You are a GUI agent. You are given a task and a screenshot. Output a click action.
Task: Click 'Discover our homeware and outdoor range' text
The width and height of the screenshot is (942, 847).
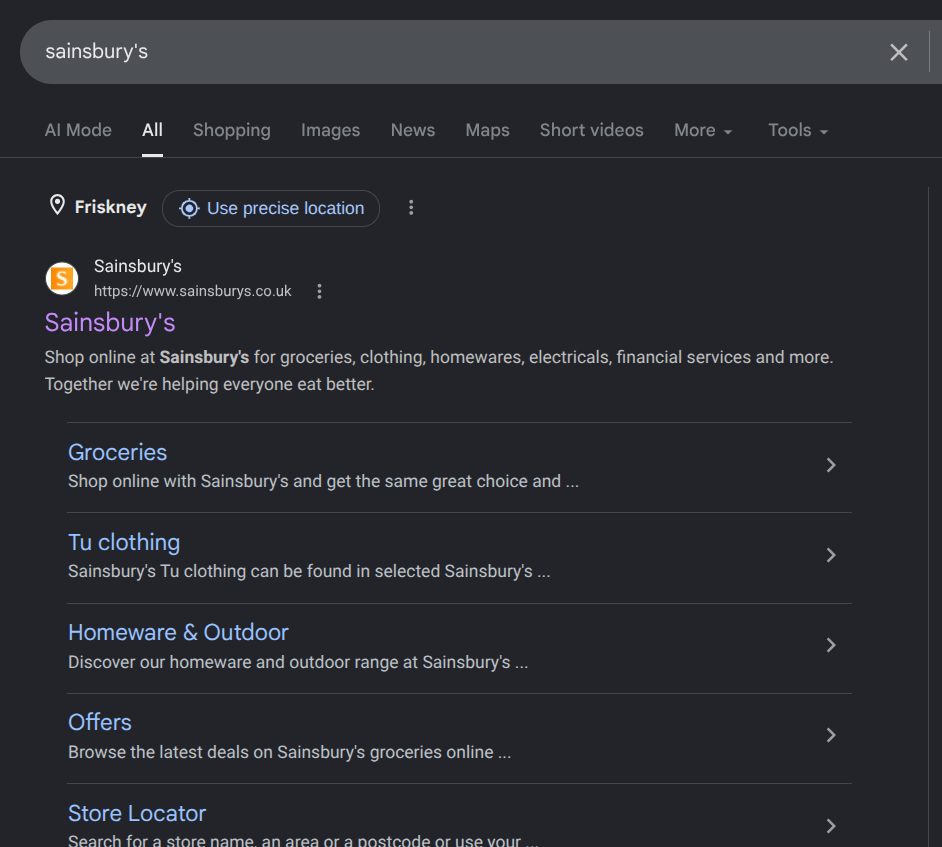coord(298,662)
